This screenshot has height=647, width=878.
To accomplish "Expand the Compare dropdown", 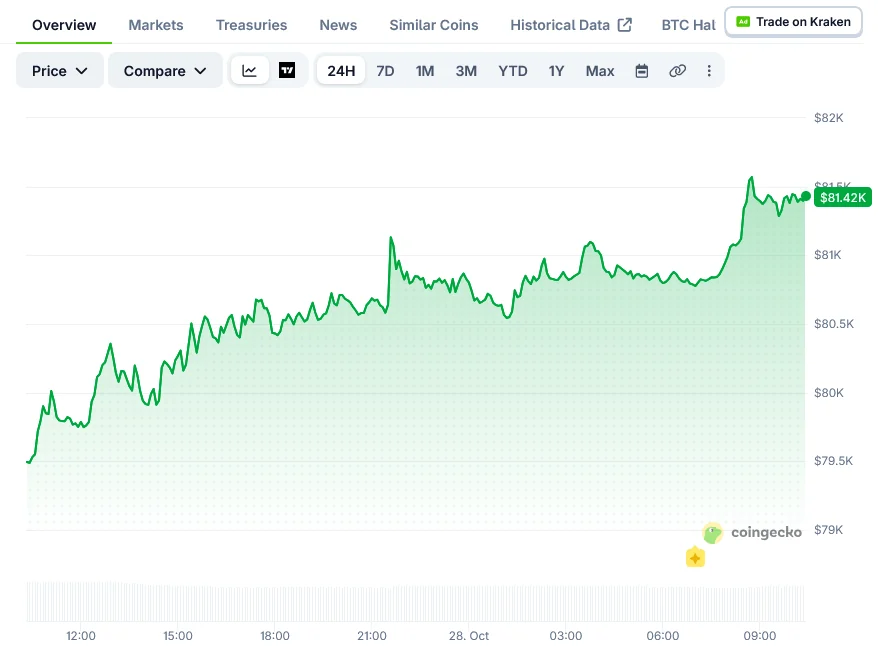I will coord(165,71).
